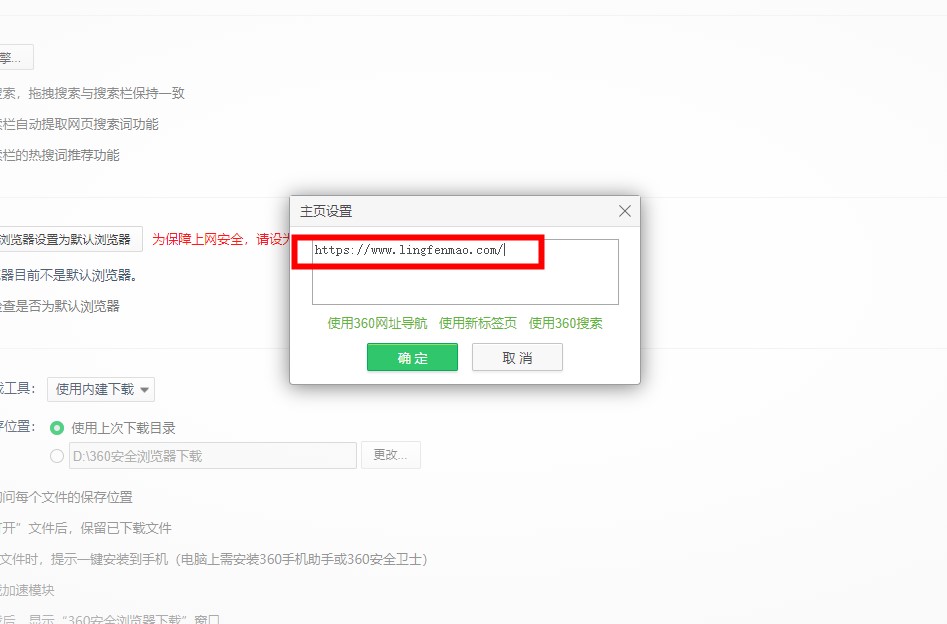Select the custom download path radio button
The height and width of the screenshot is (624, 947).
[x=57, y=456]
